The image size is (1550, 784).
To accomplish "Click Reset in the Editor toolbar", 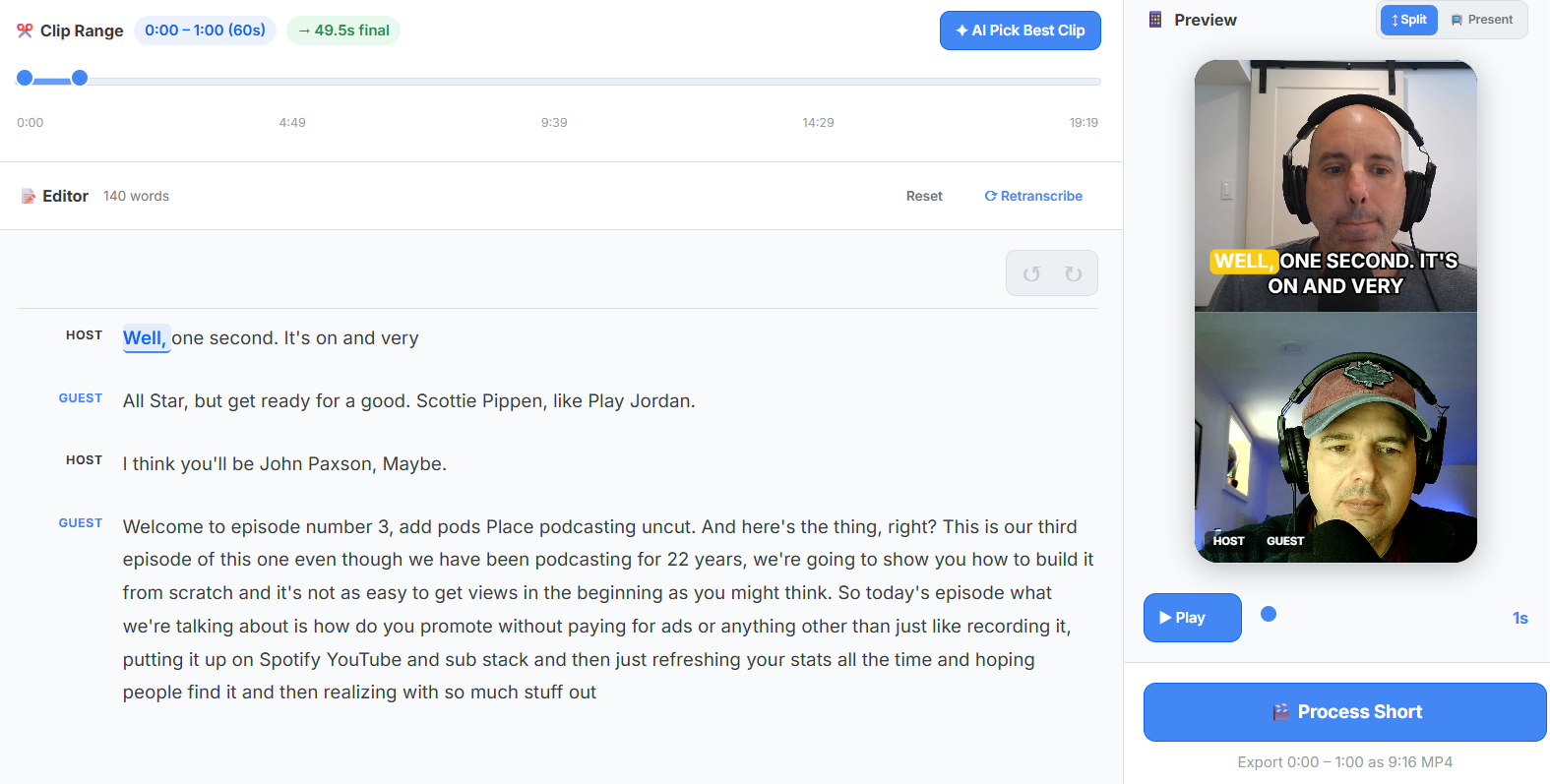I will tap(923, 196).
